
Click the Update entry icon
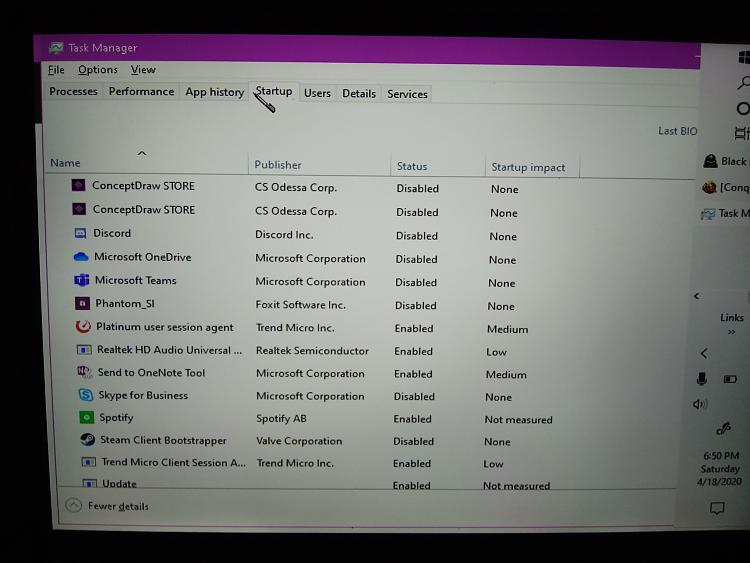tap(89, 483)
